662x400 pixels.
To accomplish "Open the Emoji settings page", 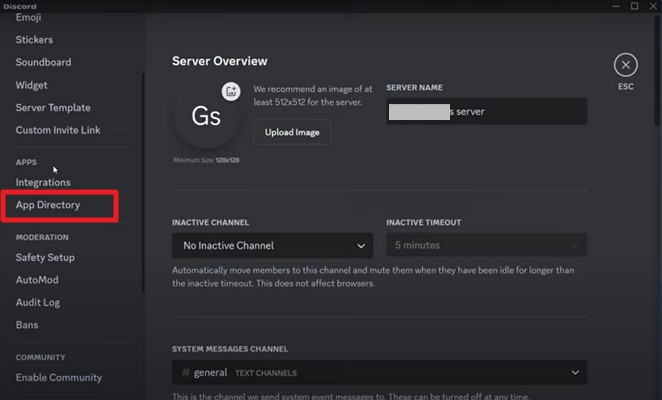I will click(28, 18).
